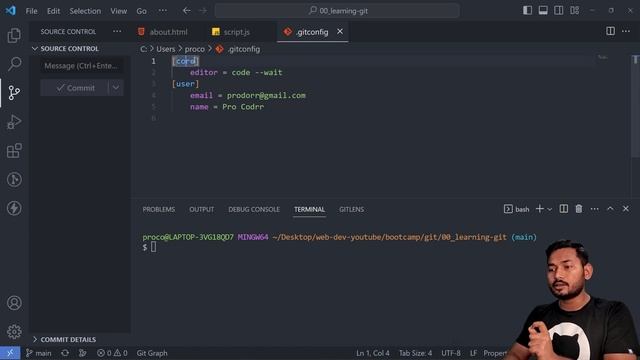This screenshot has height=360, width=640.
Task: Open the customize layout icon
Action: tap(575, 11)
